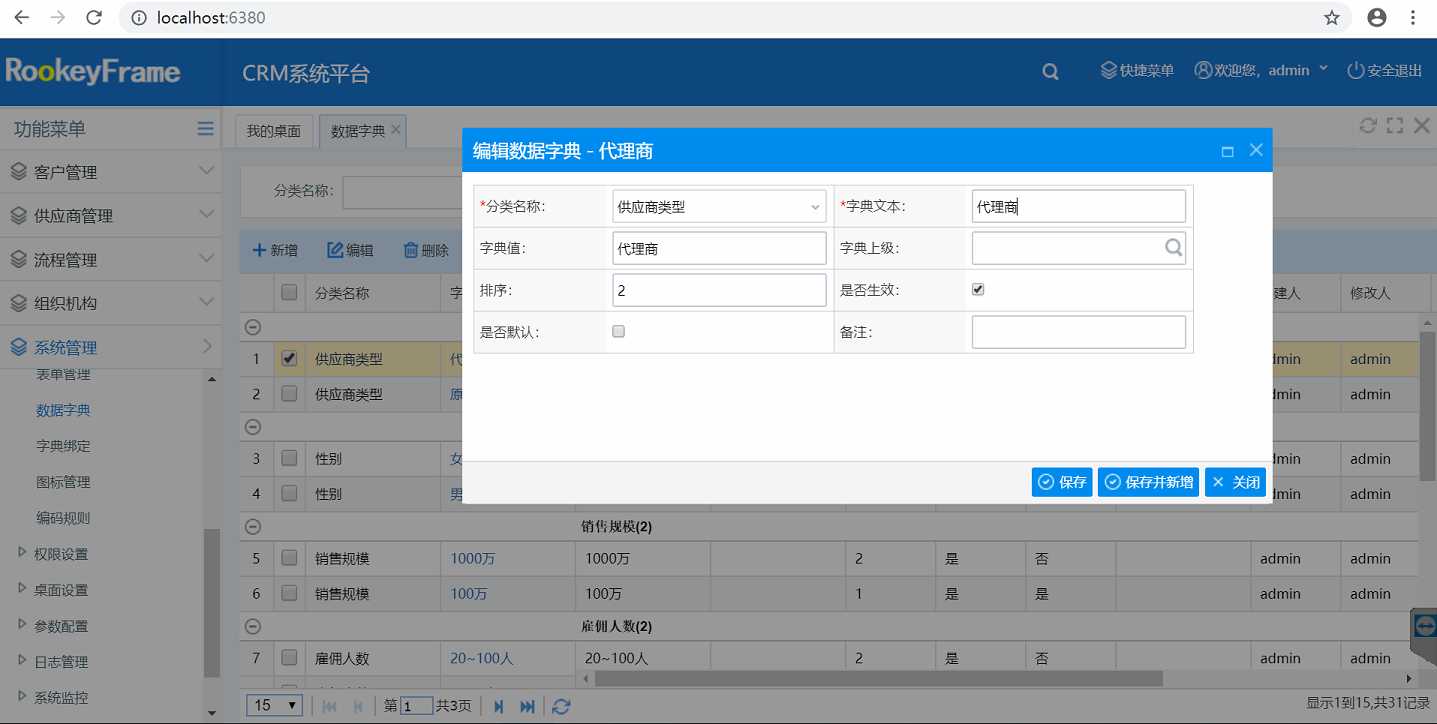
Task: Open the browser profile avatar
Action: 1377,17
